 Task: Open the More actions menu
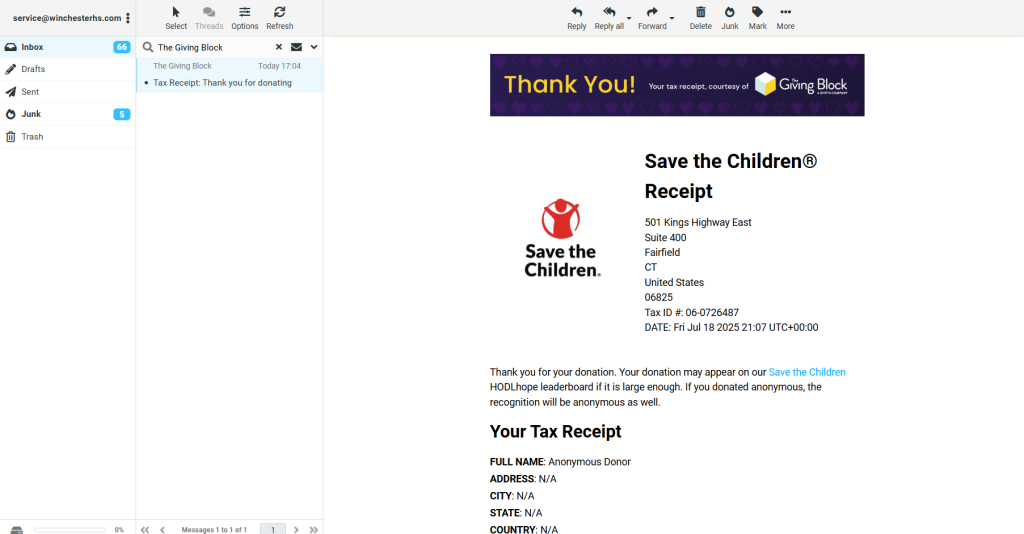click(786, 18)
